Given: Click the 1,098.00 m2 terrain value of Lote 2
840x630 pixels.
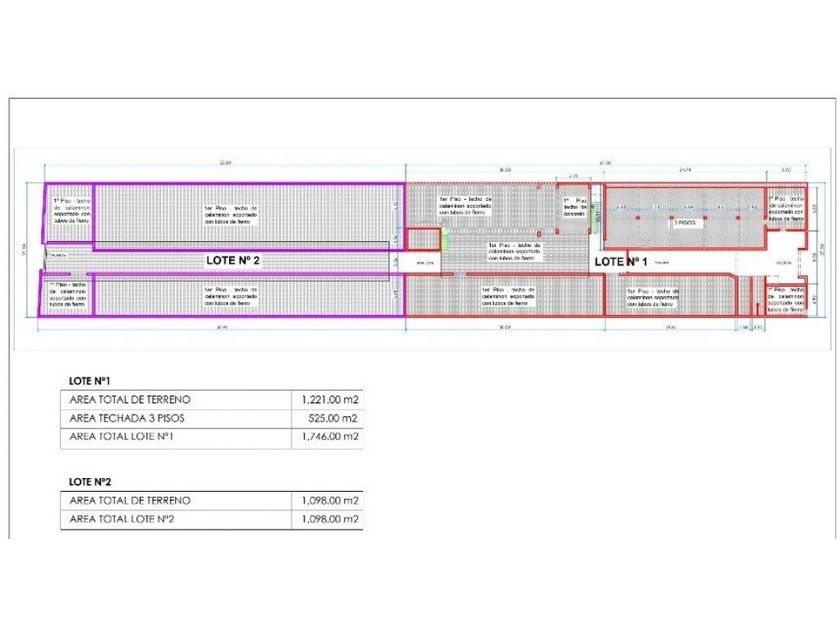Looking at the screenshot, I should coord(330,501).
